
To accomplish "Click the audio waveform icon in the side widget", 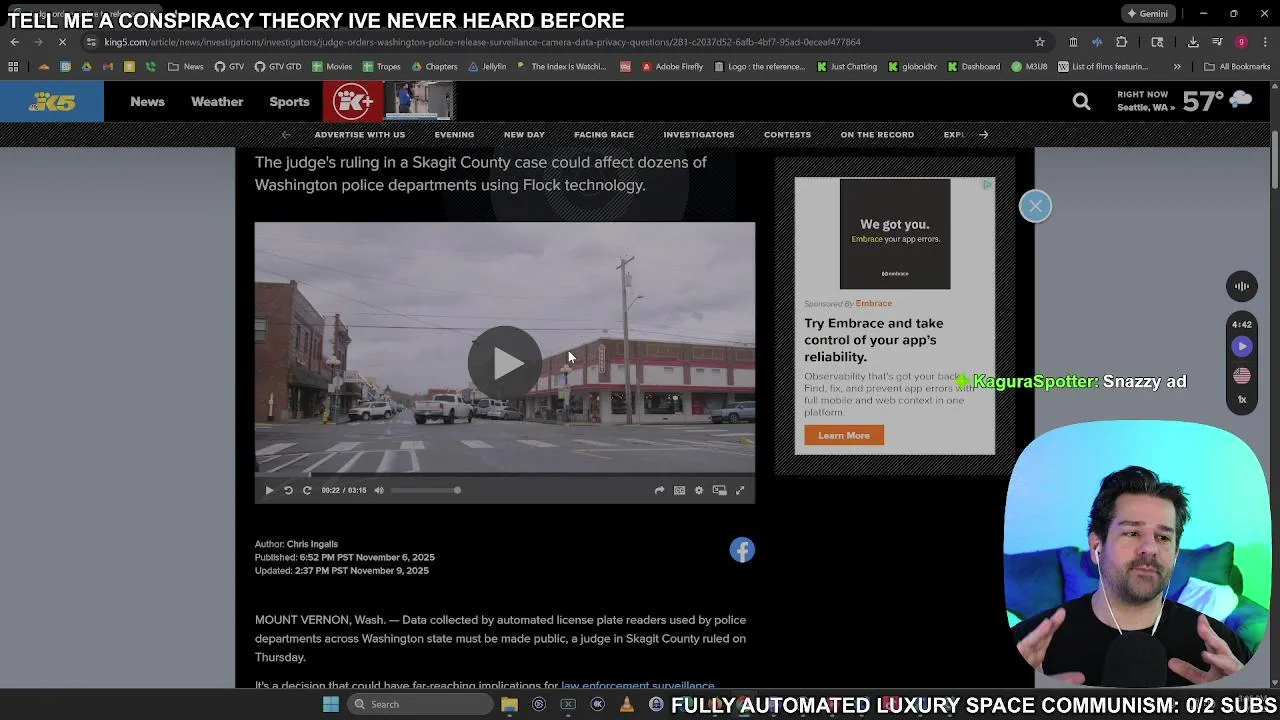I will click(1241, 286).
